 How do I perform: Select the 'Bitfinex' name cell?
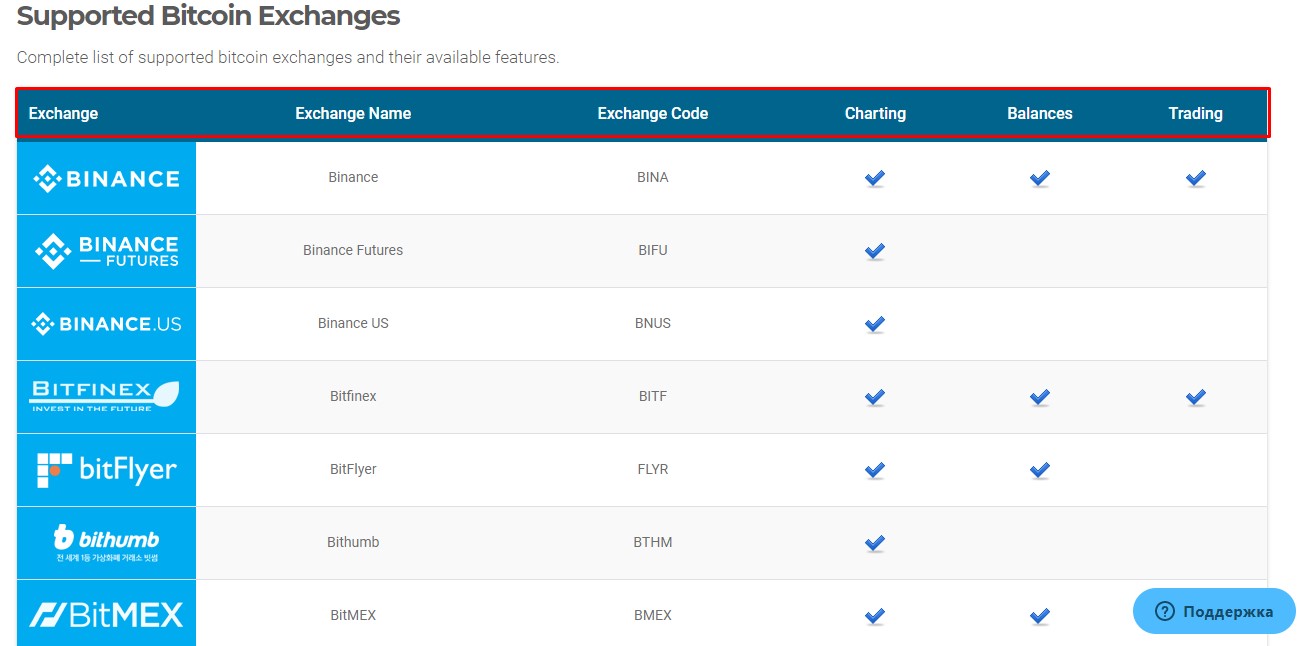[x=353, y=396]
